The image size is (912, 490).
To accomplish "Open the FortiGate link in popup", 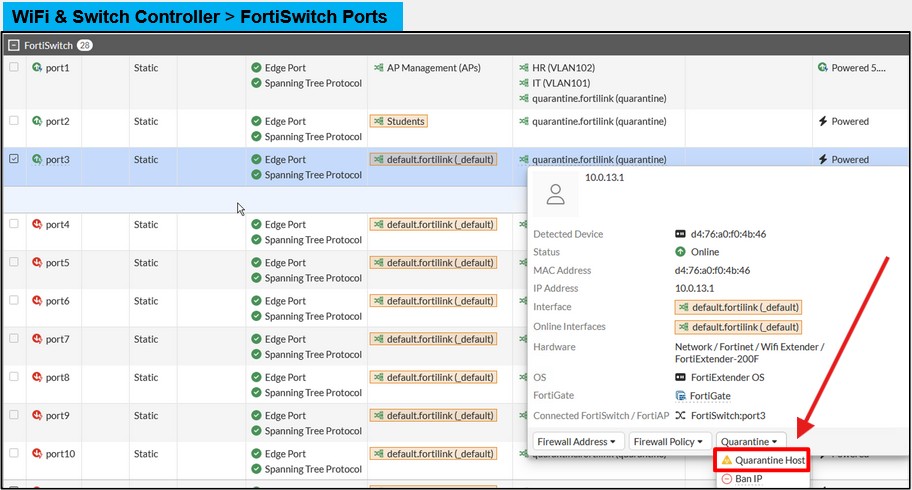I will click(x=710, y=396).
